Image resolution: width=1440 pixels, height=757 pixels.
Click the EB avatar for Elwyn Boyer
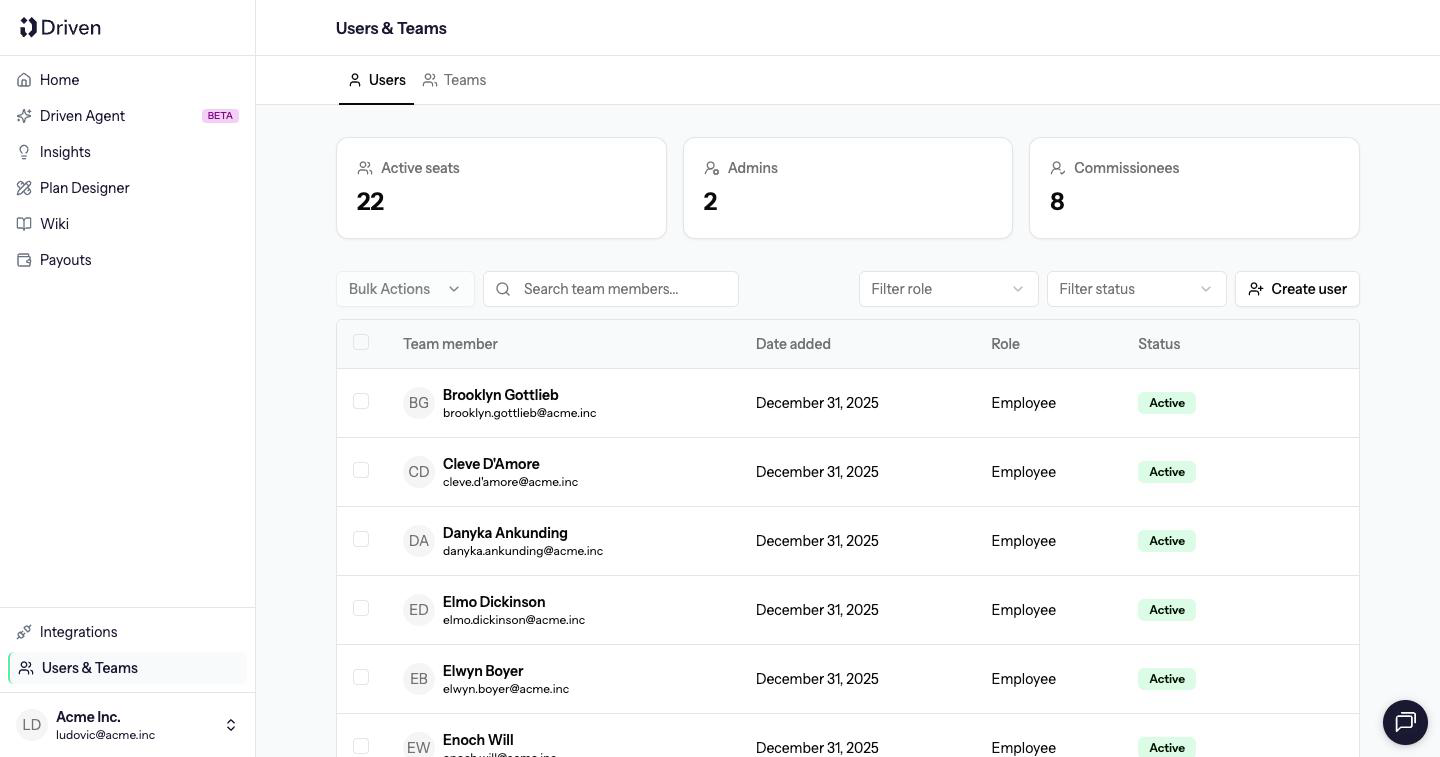(418, 679)
